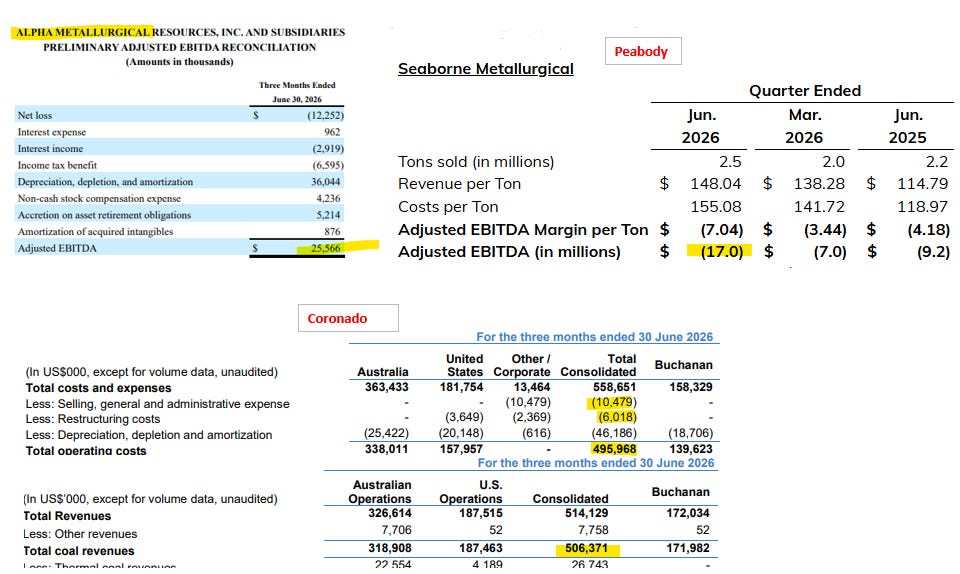Click Jun. 2025 Adjusted EBITDA (9.2)
This screenshot has width=960, height=574.
coord(933,252)
